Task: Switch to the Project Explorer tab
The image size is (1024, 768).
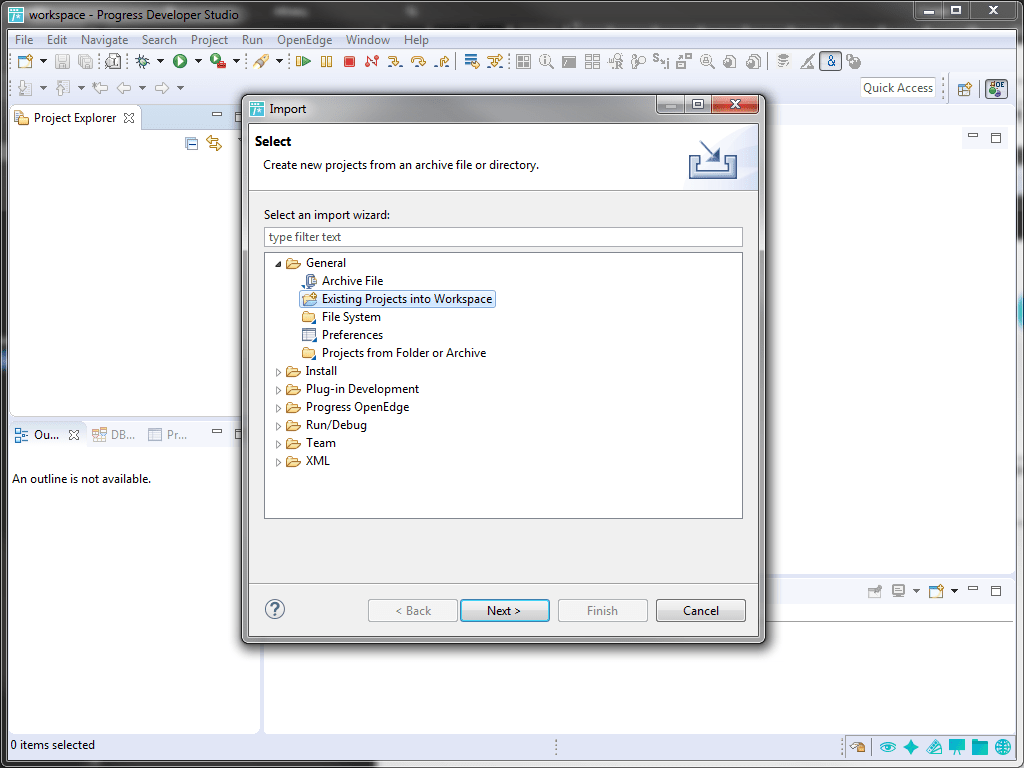Action: click(75, 118)
